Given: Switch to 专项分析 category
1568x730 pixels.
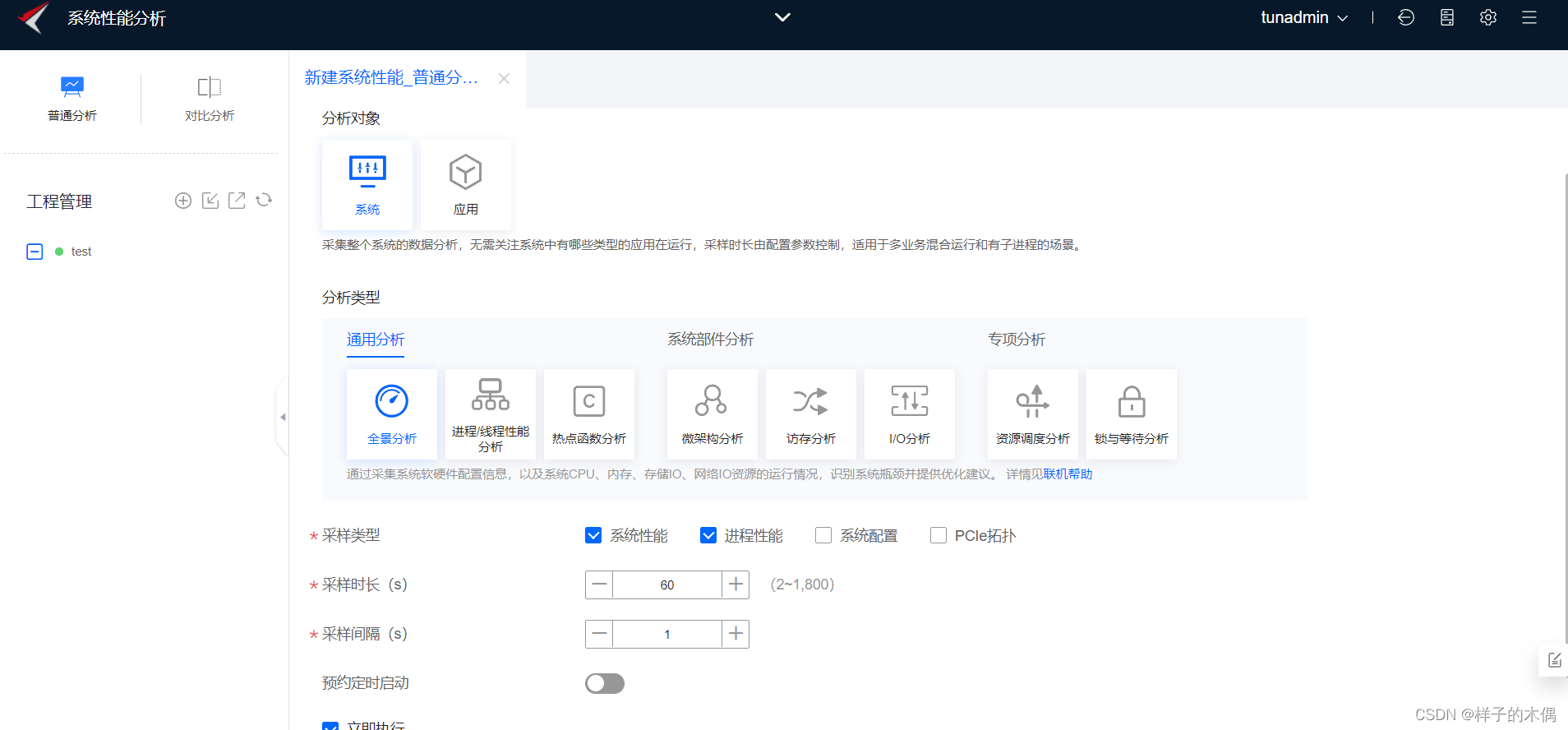Looking at the screenshot, I should pyautogui.click(x=1017, y=340).
